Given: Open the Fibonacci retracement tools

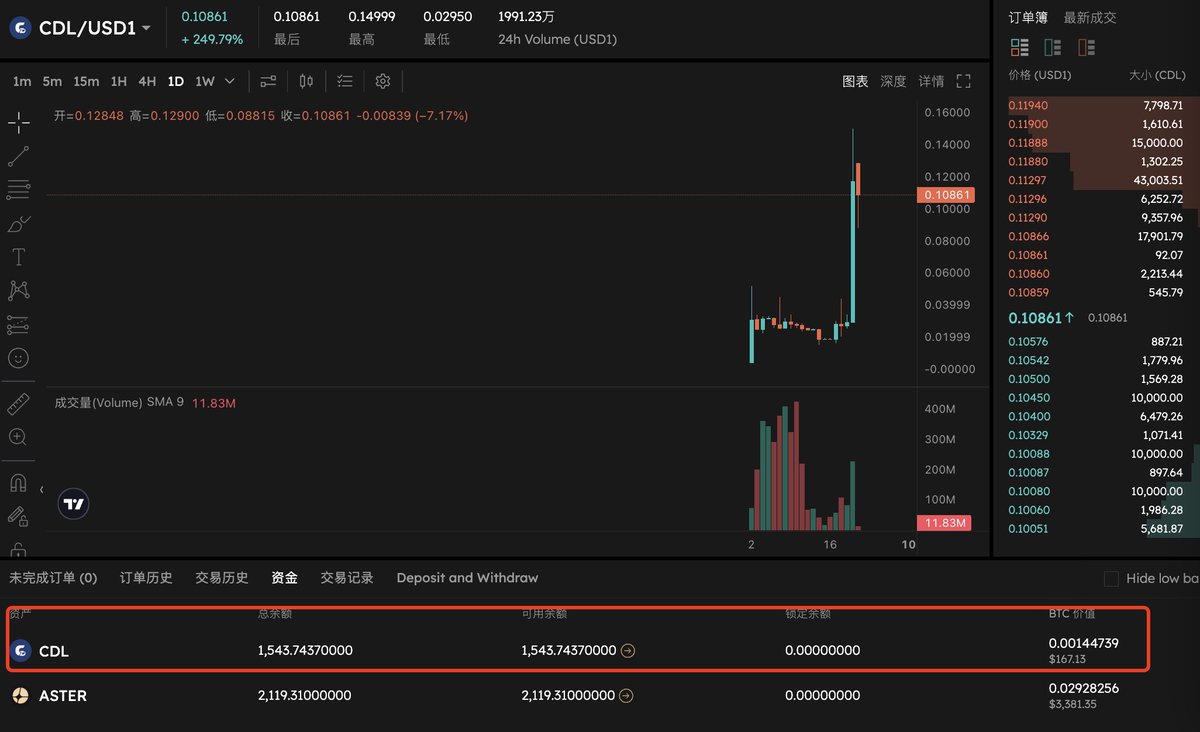Looking at the screenshot, I should click(x=18, y=189).
